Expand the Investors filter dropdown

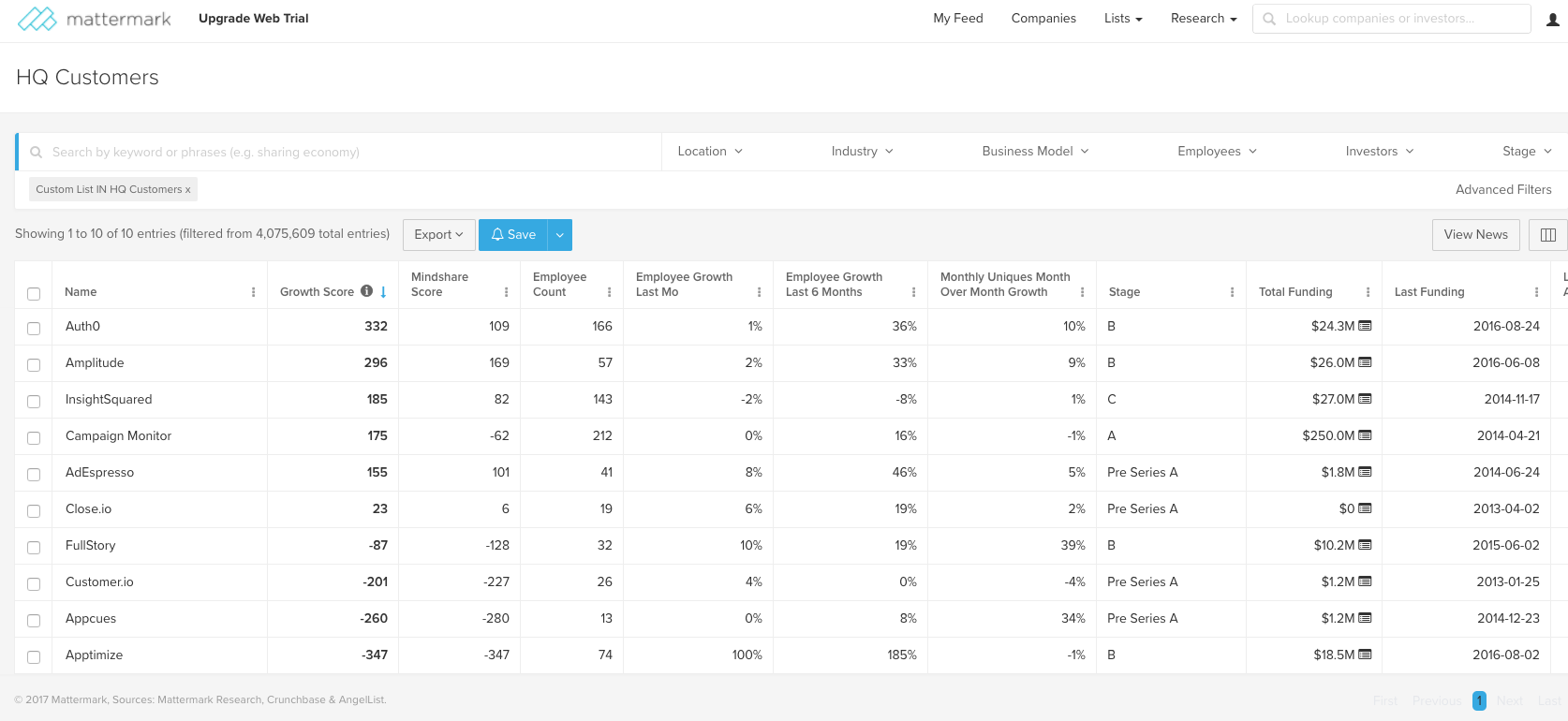pyautogui.click(x=1380, y=151)
